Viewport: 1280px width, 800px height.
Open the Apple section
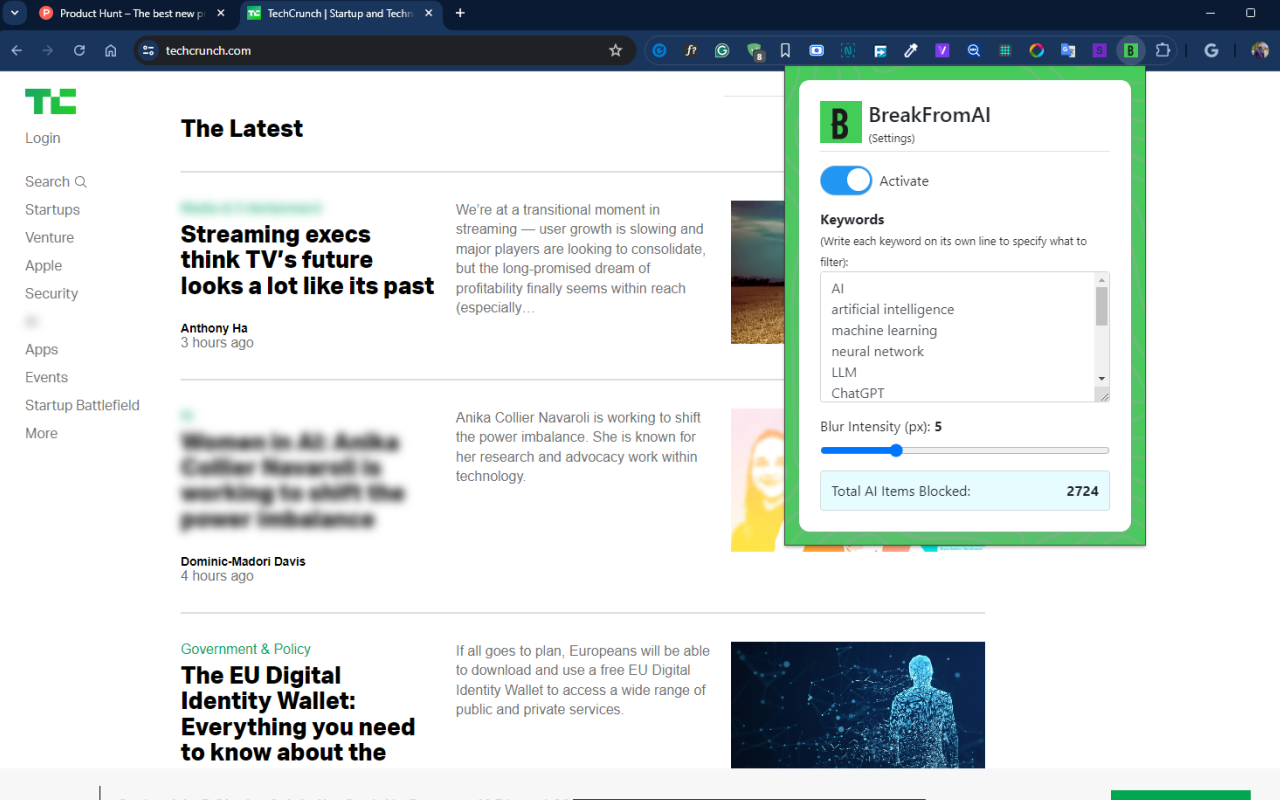tap(43, 265)
